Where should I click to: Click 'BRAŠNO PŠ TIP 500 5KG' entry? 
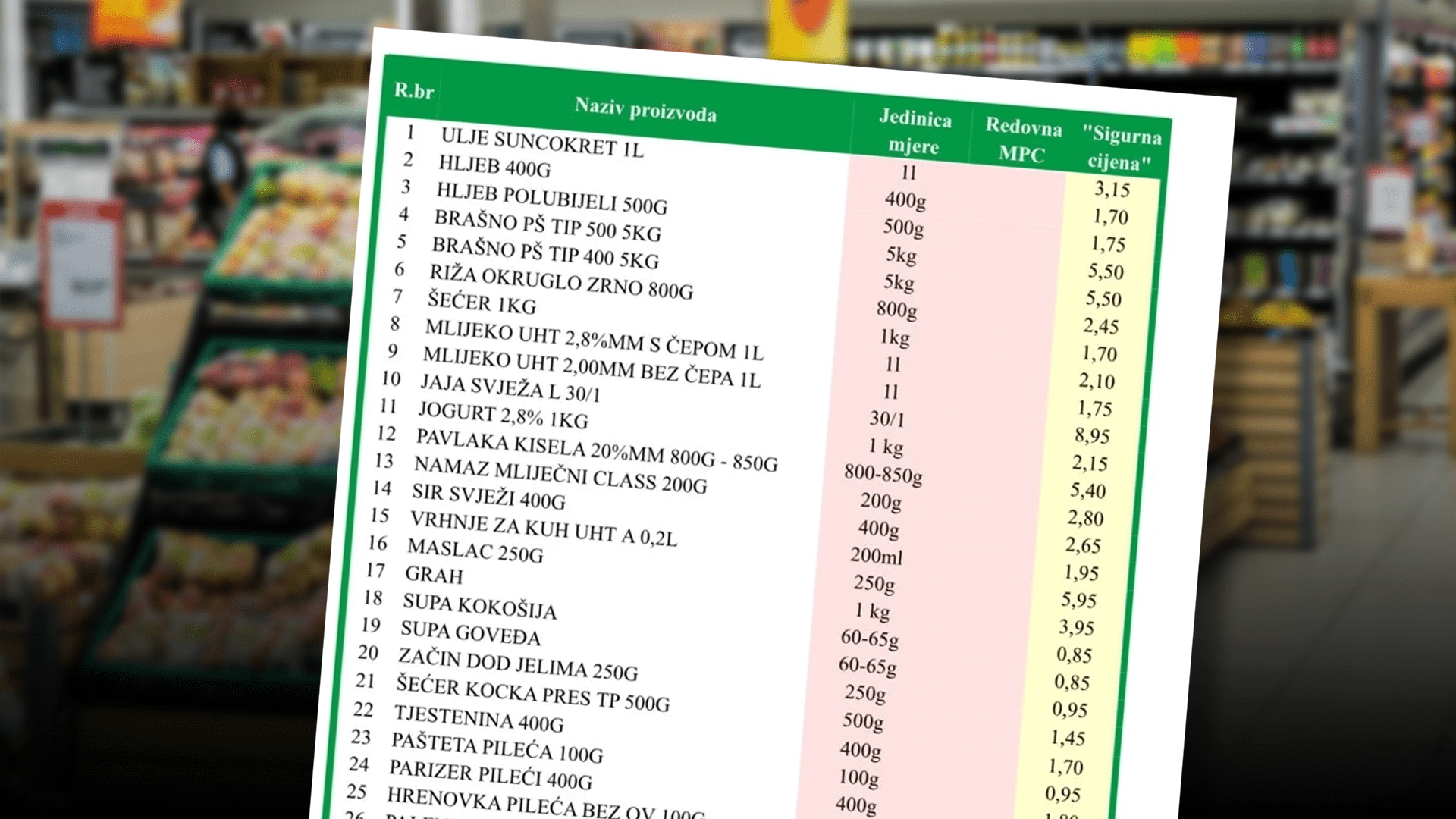click(548, 225)
